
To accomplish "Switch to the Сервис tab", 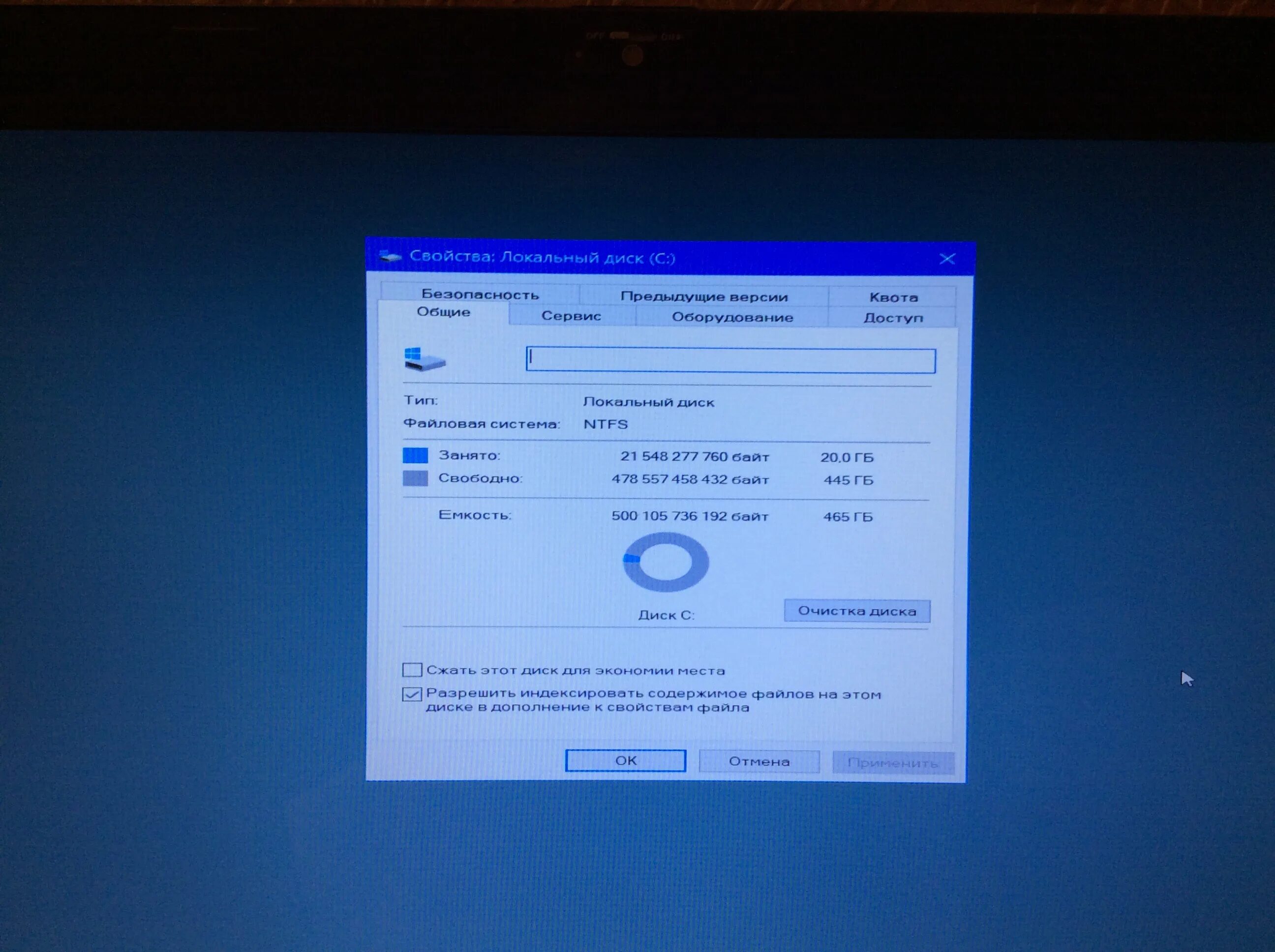I will pos(571,316).
